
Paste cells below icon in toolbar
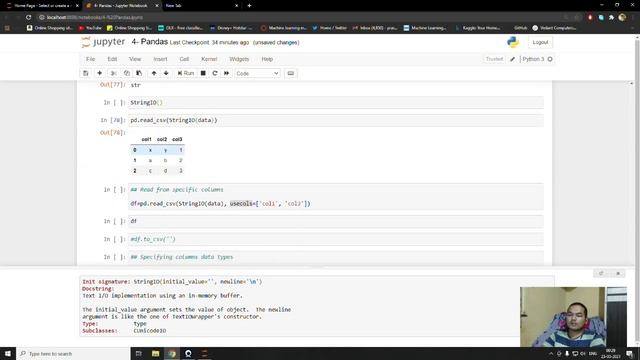click(x=139, y=73)
